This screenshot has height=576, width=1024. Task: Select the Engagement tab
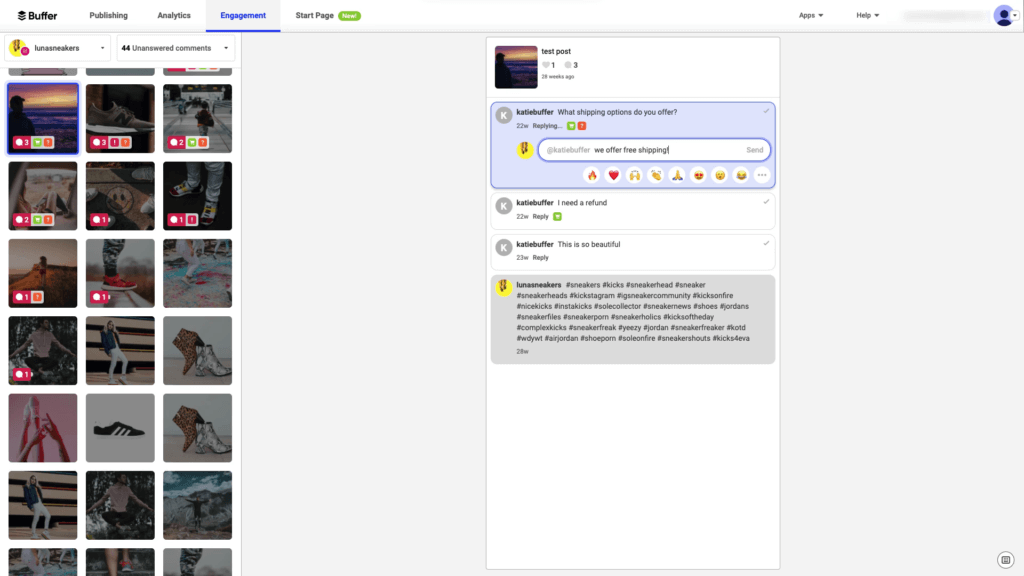tap(243, 15)
